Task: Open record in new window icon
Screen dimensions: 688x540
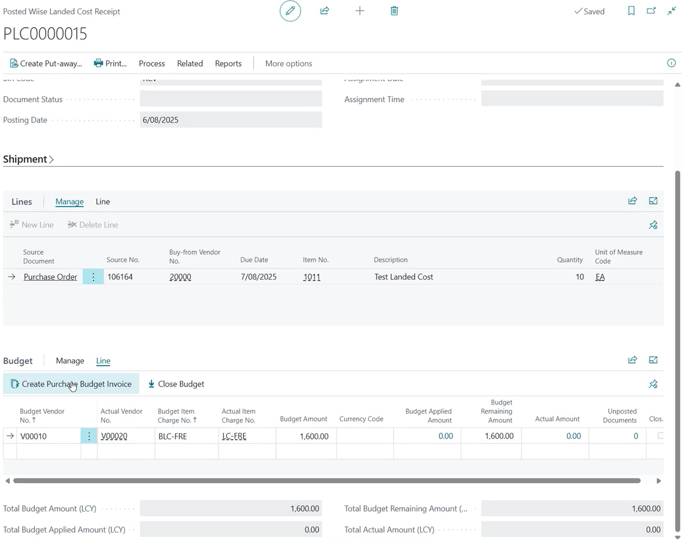Action: tap(652, 11)
